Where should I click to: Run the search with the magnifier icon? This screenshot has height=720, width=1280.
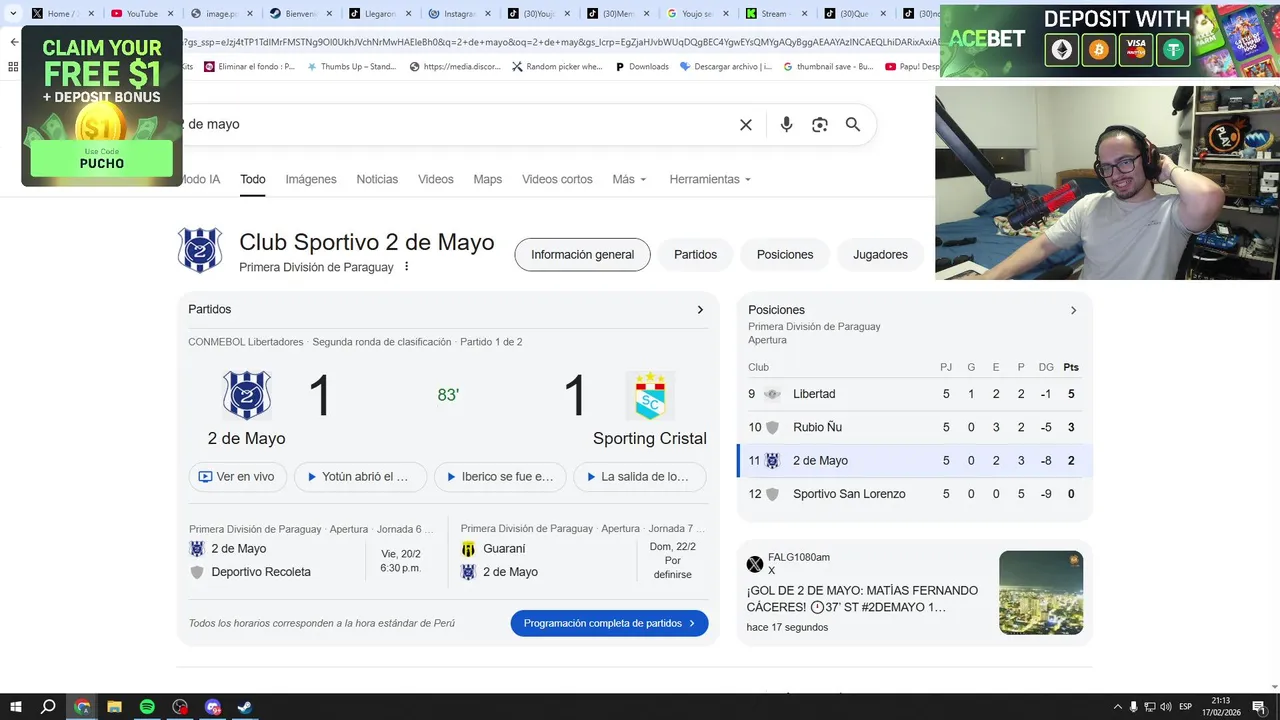pos(853,125)
